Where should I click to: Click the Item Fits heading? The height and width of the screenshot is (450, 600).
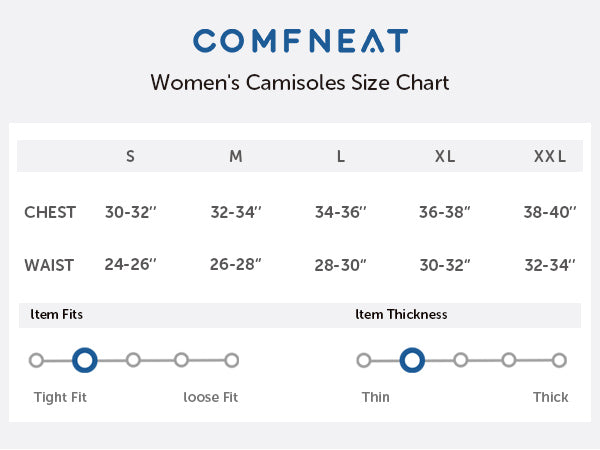pos(57,314)
